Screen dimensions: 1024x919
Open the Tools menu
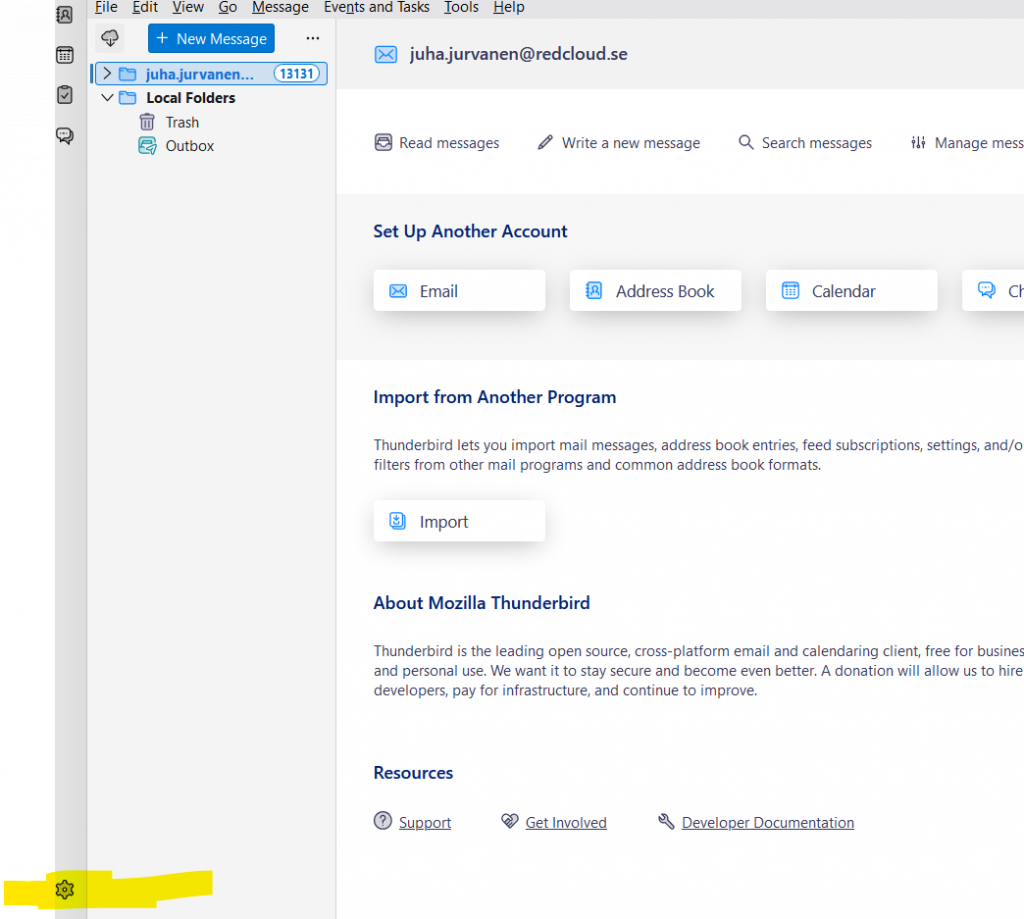click(x=461, y=8)
